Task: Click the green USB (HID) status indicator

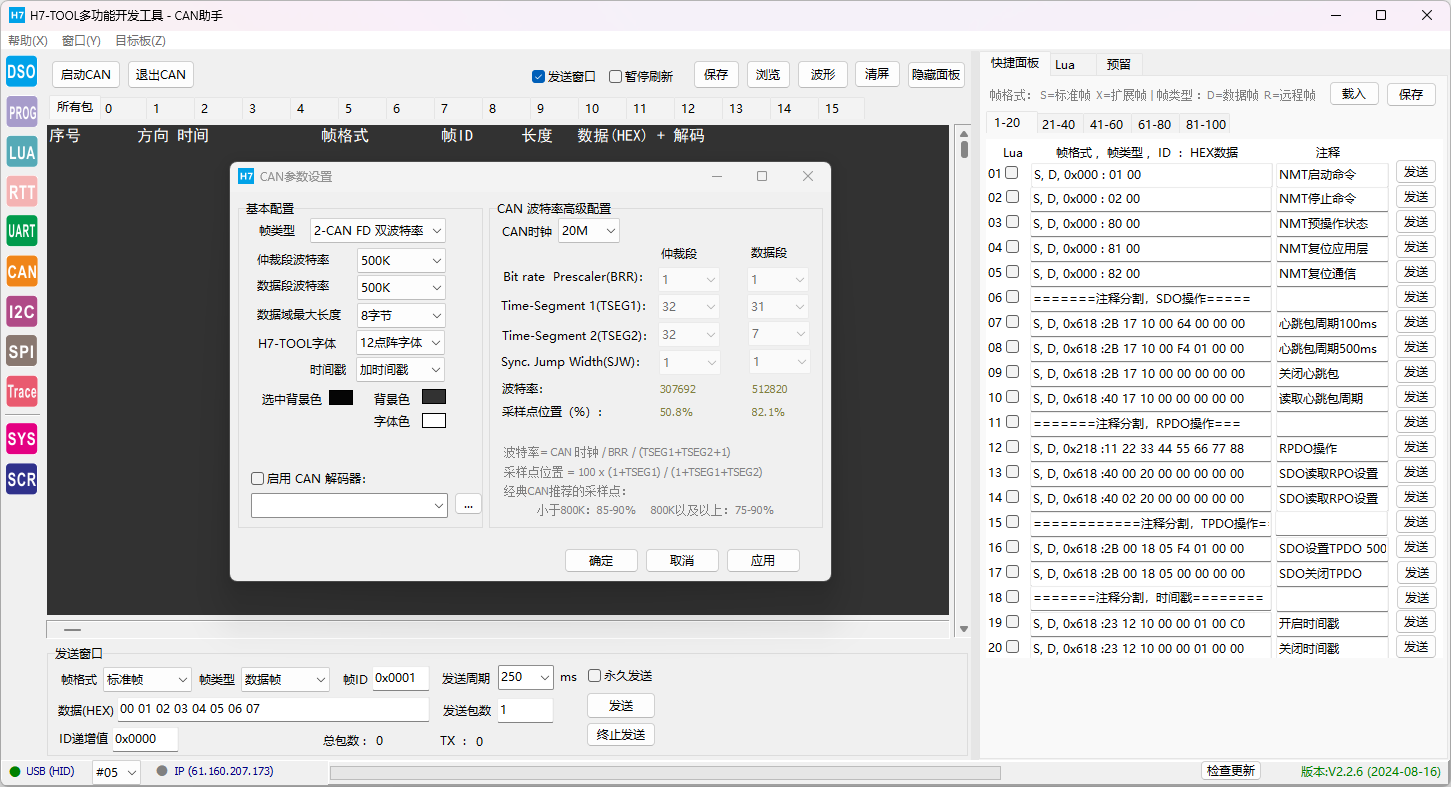Action: 14,771
